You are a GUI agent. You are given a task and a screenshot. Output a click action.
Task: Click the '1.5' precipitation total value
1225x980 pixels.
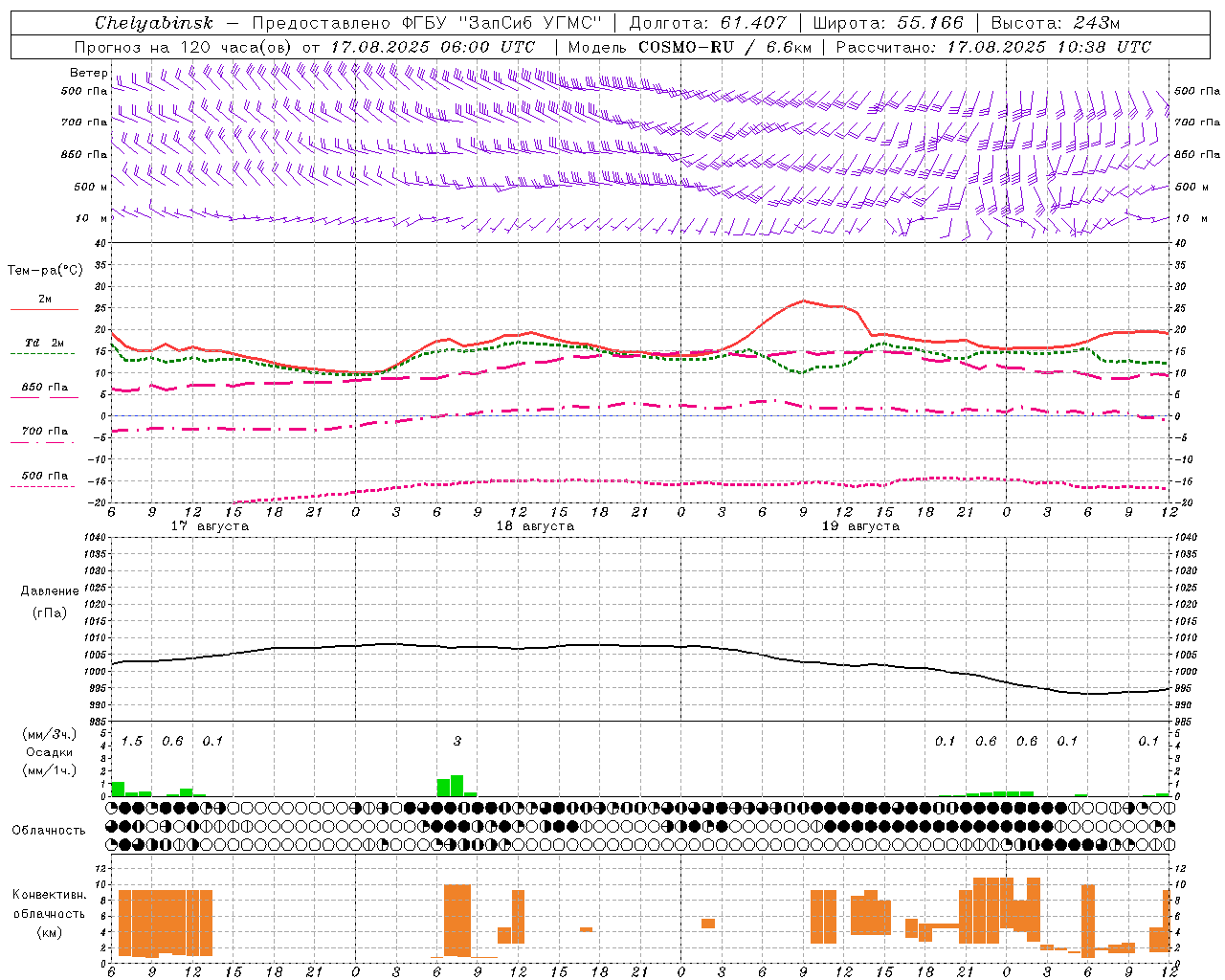coord(131,741)
